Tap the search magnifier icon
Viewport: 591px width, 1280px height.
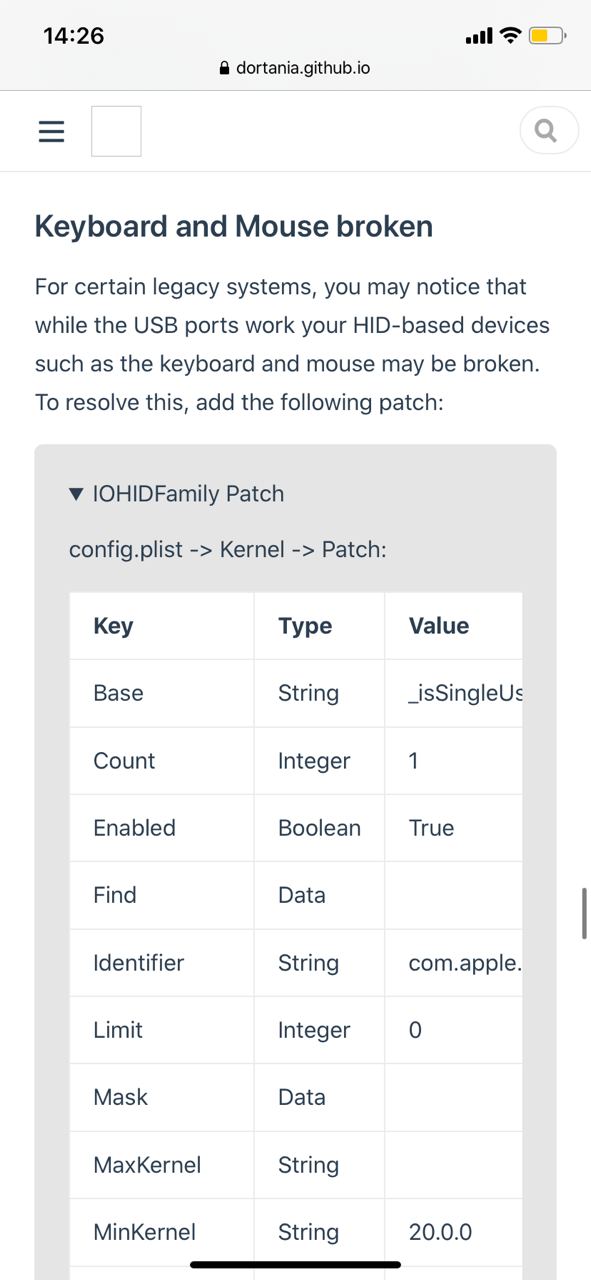[x=547, y=131]
